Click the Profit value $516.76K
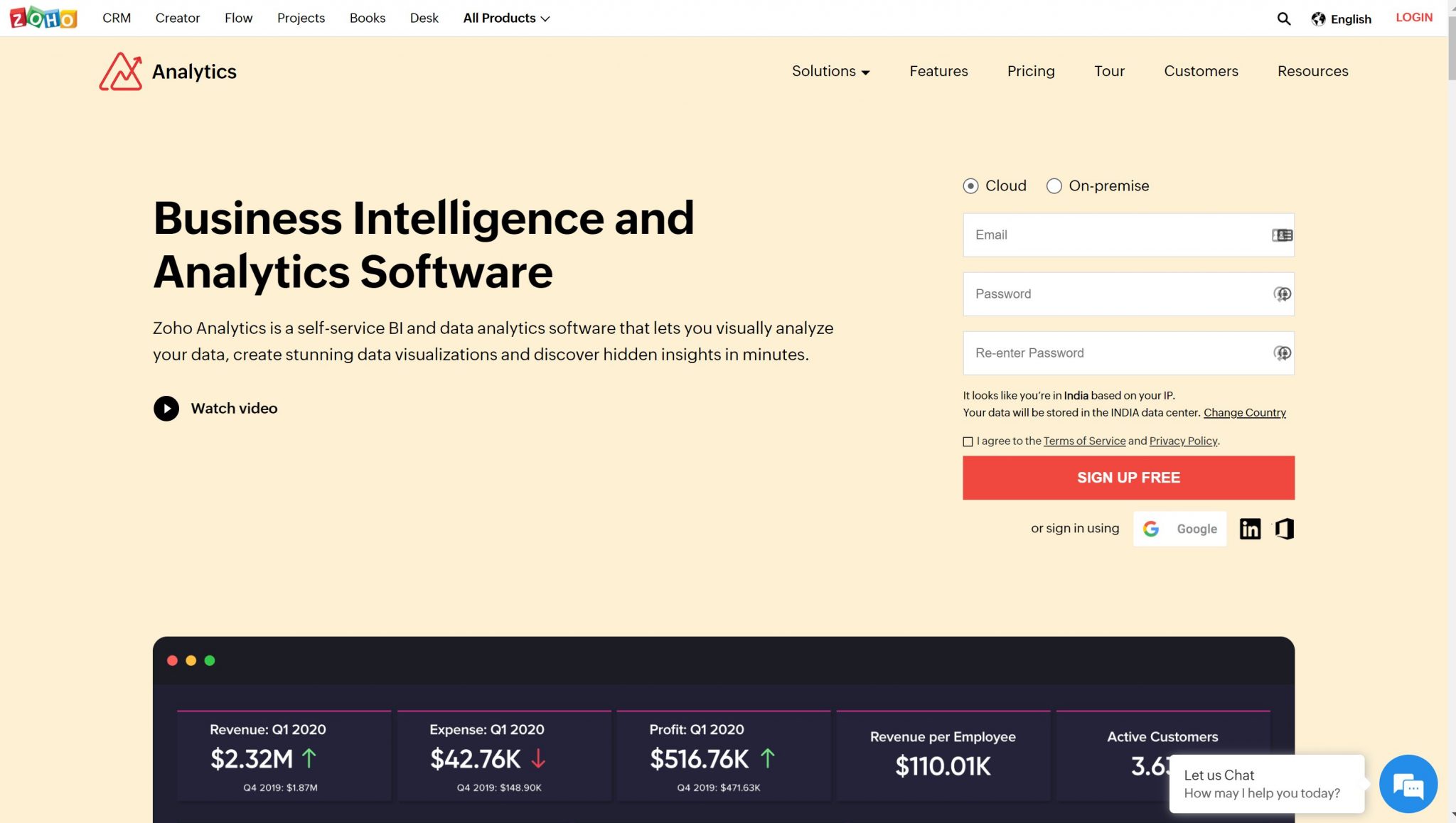Viewport: 1456px width, 823px height. pos(699,759)
